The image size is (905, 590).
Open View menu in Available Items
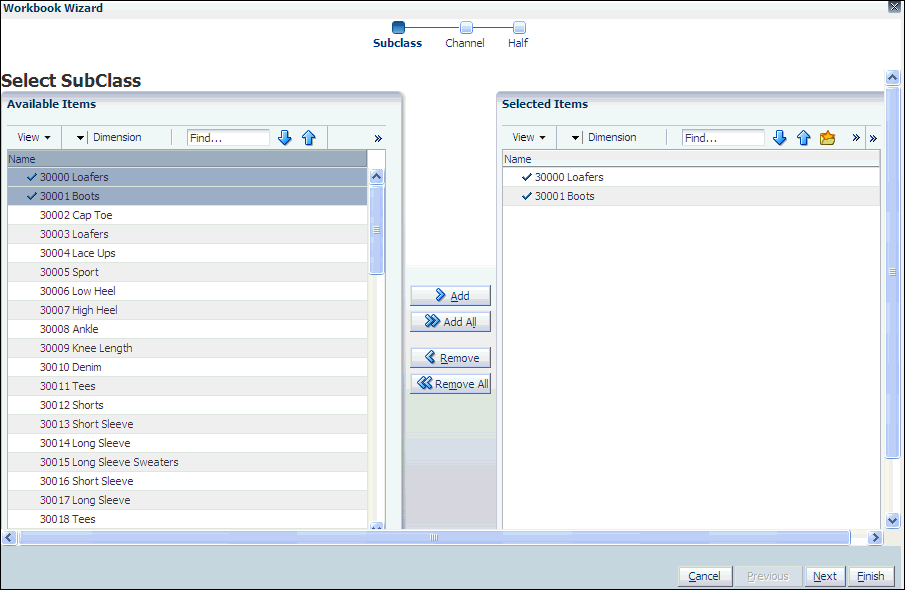pyautogui.click(x=33, y=137)
